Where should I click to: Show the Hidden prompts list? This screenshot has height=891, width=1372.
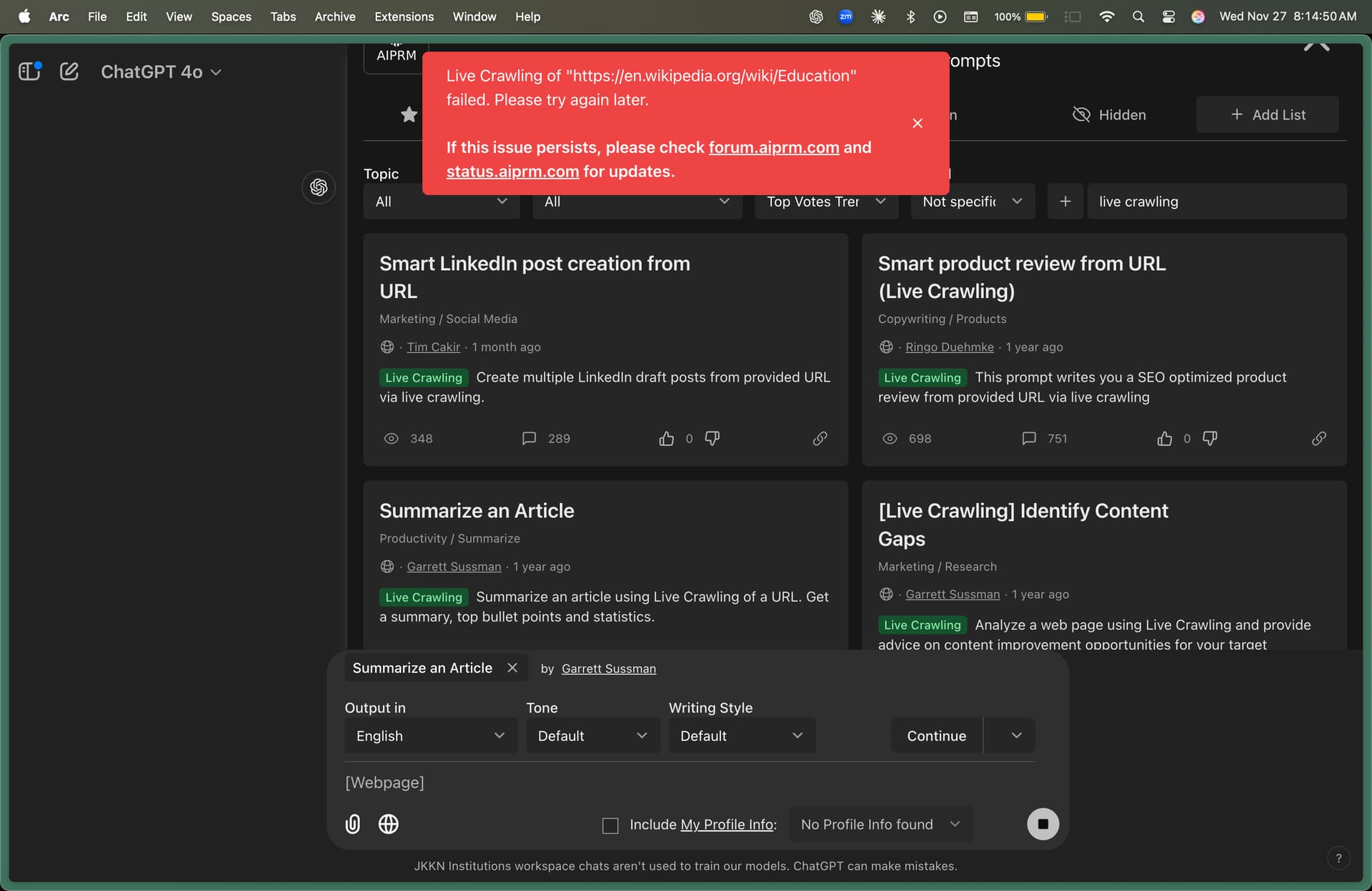click(1109, 114)
